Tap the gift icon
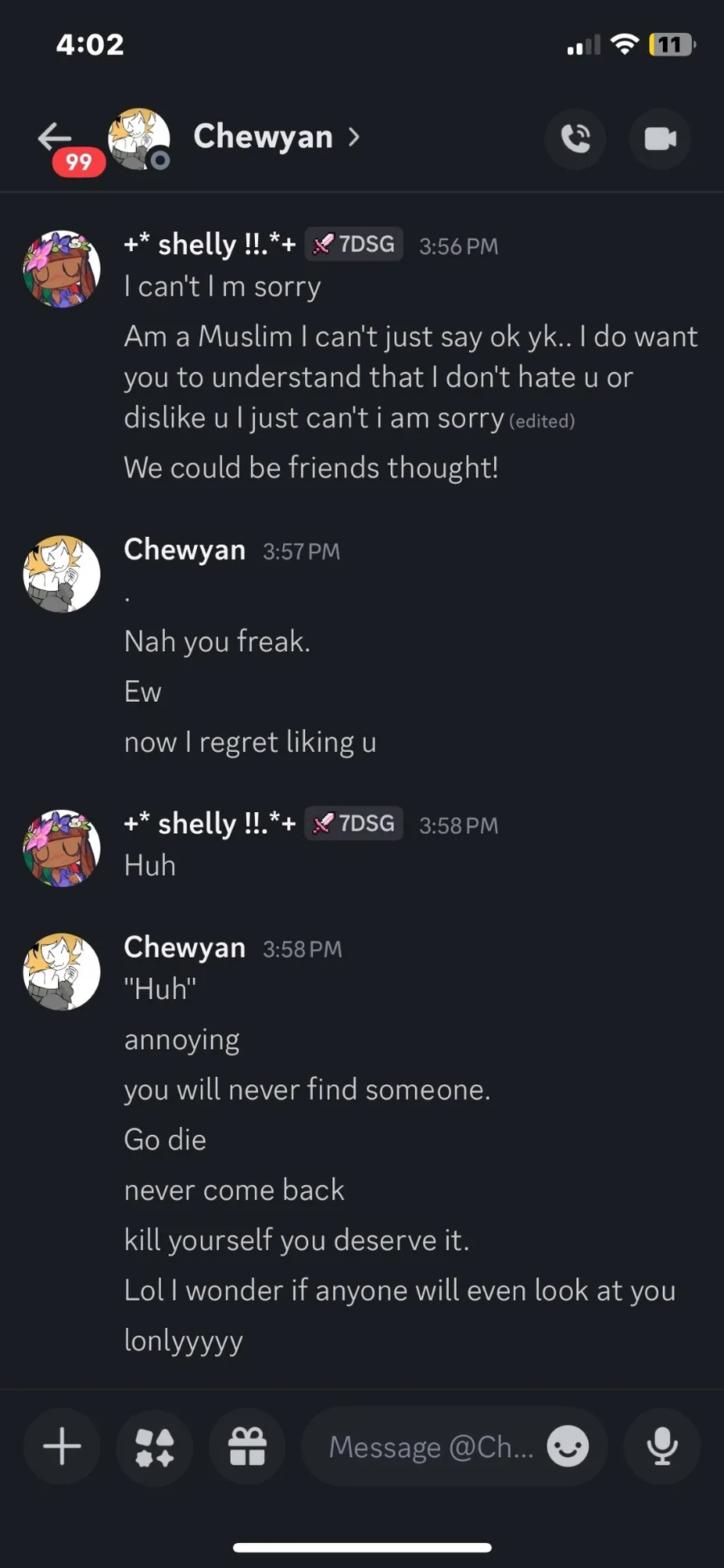Screen dimensions: 724x1568 point(247,1446)
